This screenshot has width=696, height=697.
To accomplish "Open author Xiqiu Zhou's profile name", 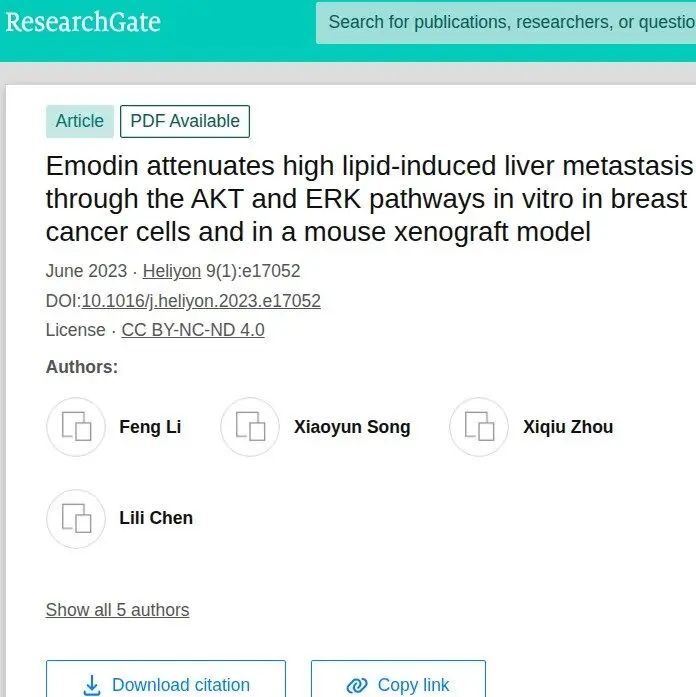I will 568,427.
